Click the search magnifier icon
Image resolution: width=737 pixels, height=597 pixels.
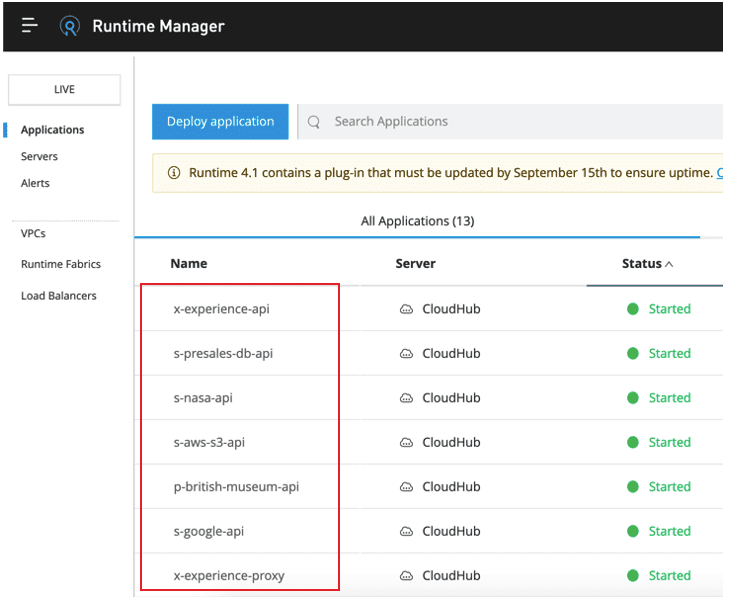pyautogui.click(x=314, y=122)
